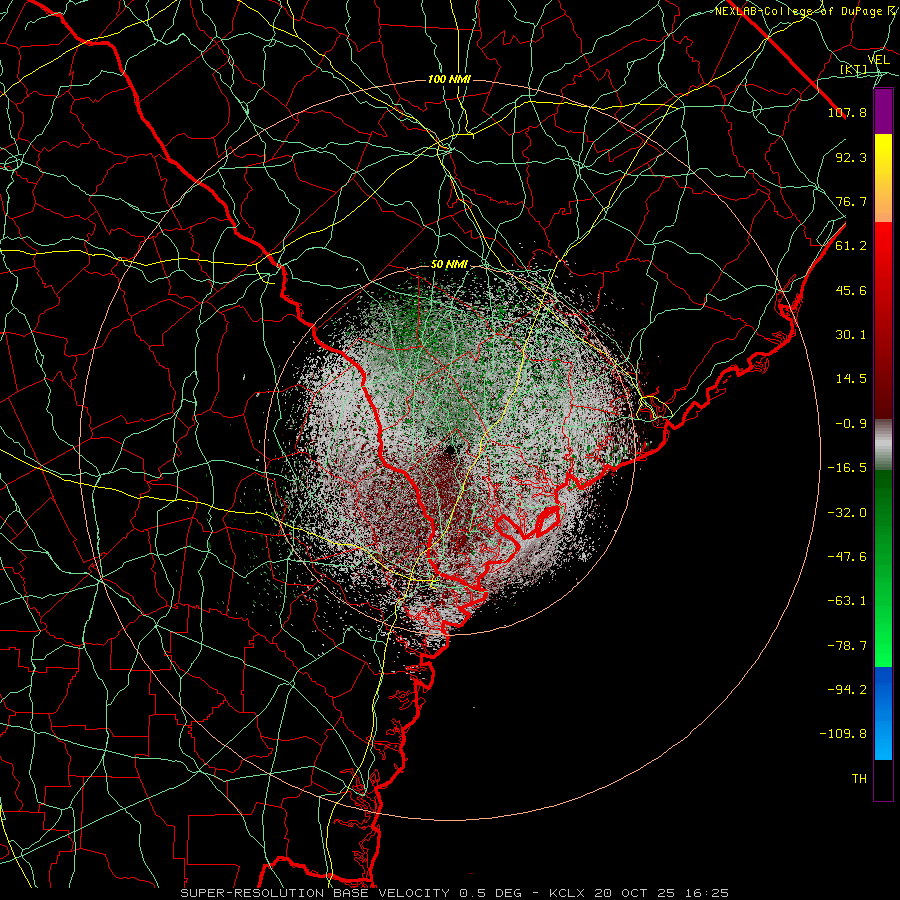Click the 61.2 value on velocity scale
The width and height of the screenshot is (900, 900).
click(x=851, y=246)
